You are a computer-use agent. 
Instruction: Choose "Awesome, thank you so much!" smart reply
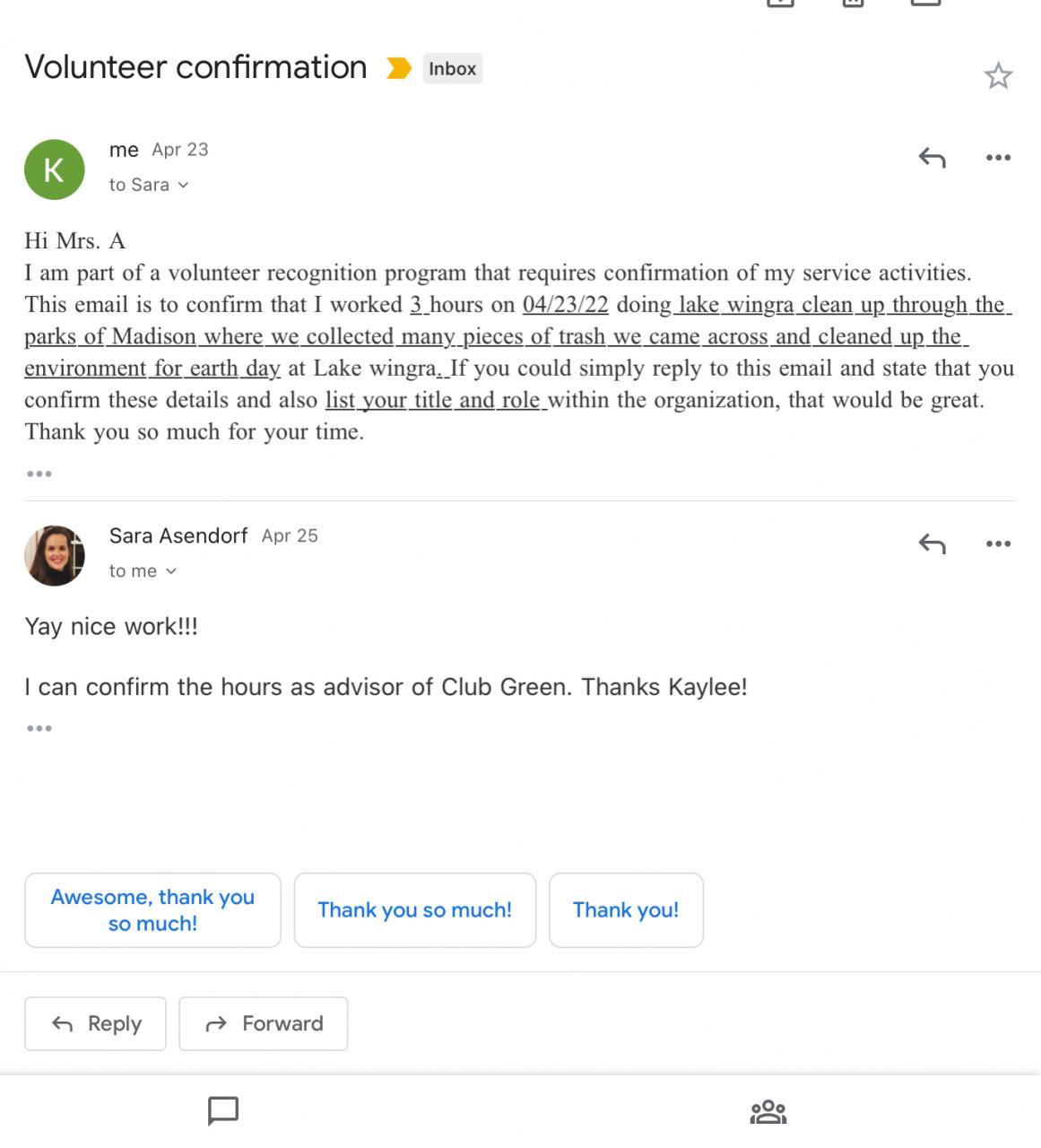point(152,910)
